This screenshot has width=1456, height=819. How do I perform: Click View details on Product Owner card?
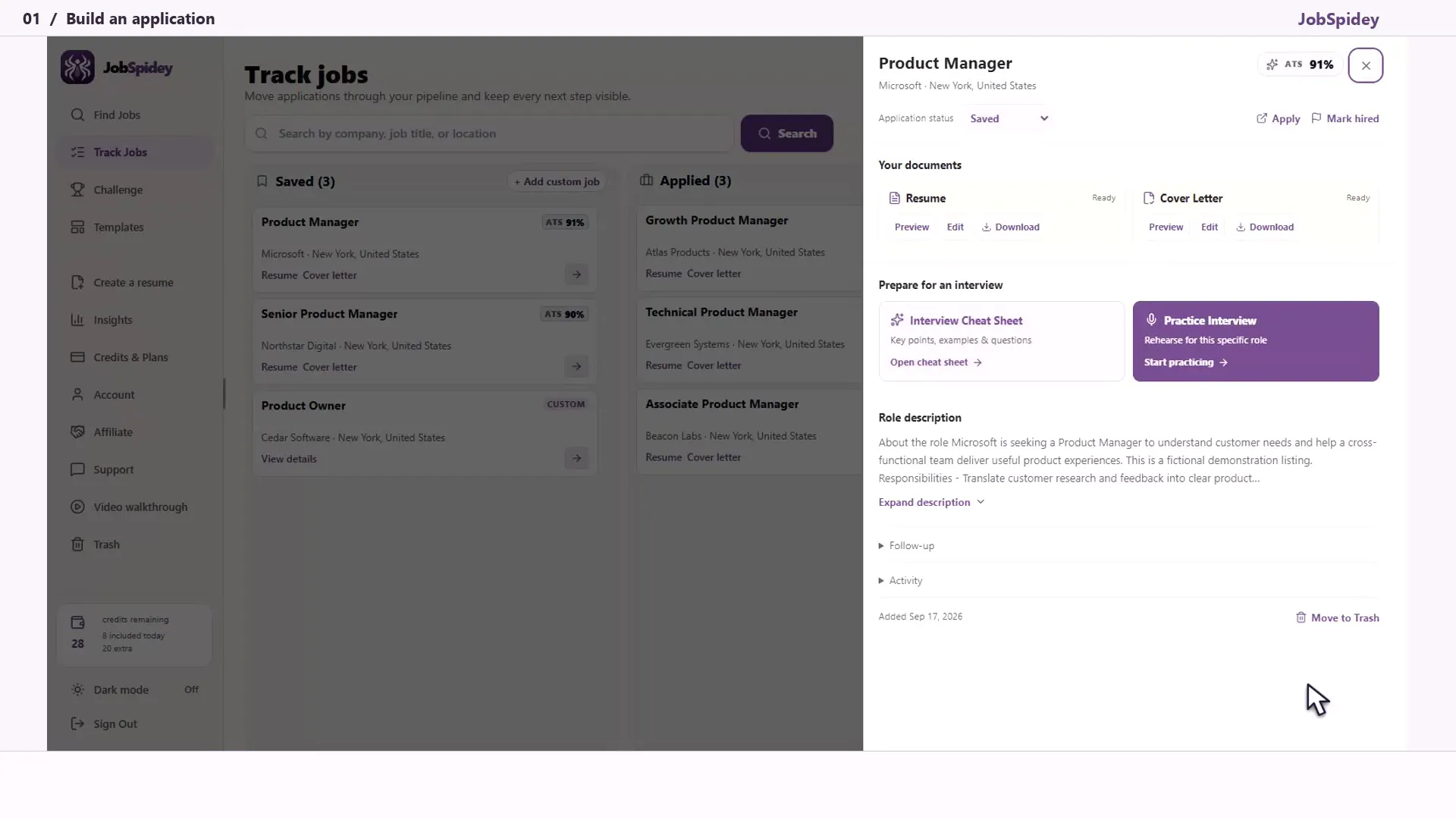(x=289, y=459)
